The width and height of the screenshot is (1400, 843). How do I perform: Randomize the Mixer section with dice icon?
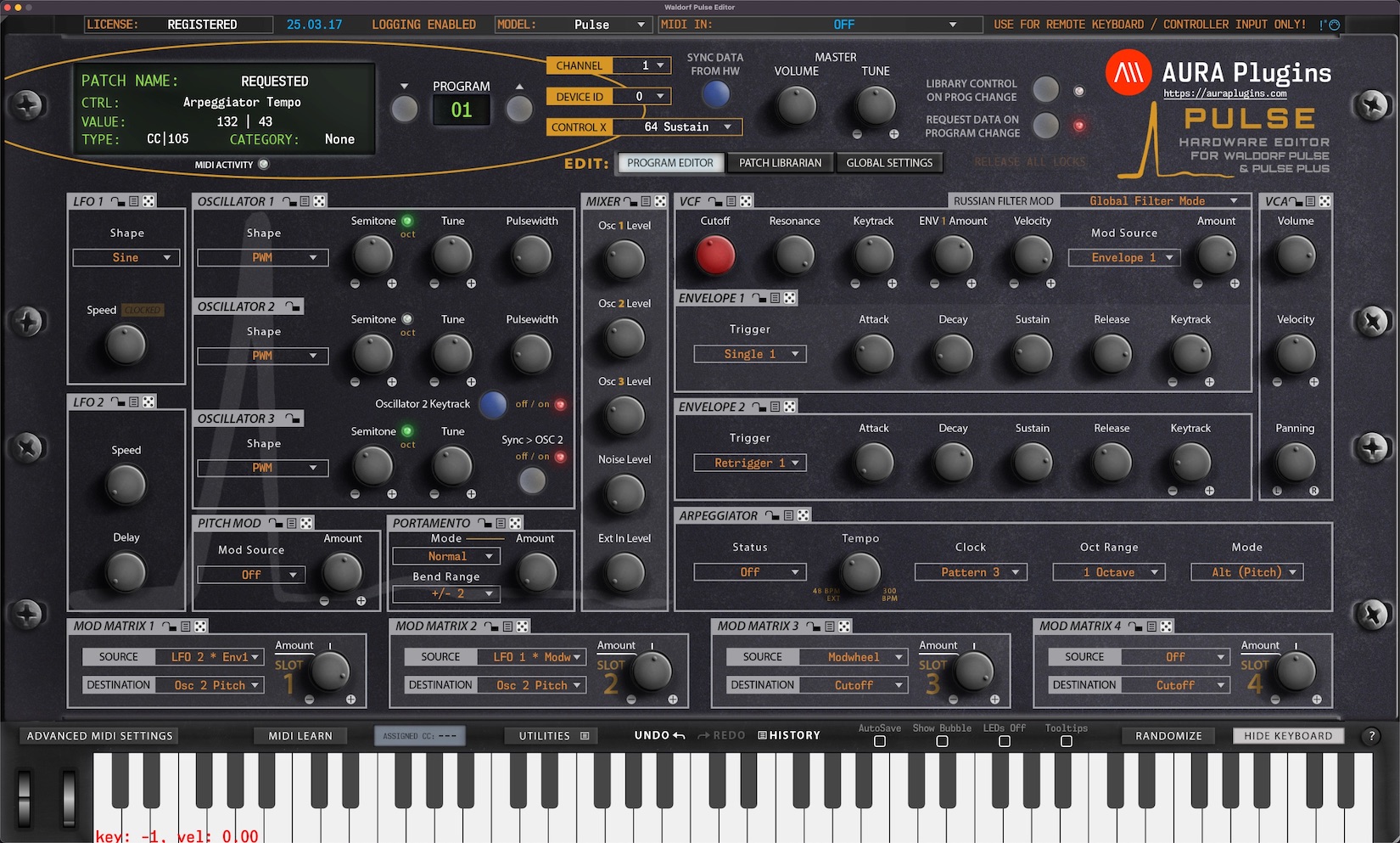[660, 201]
